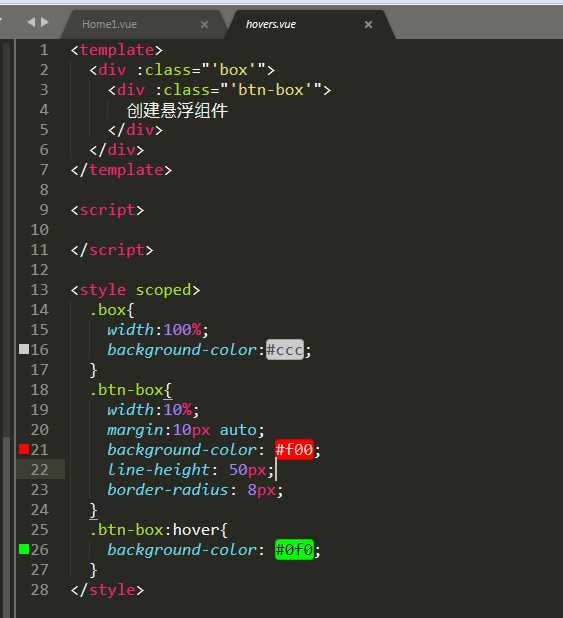This screenshot has height=618, width=563.
Task: Click the opening template tag on line 1
Action: [x=116, y=50]
